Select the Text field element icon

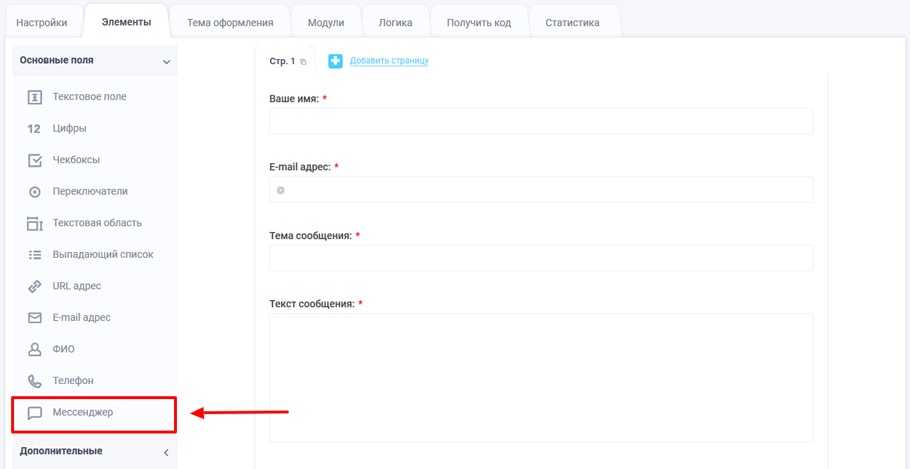pos(35,97)
